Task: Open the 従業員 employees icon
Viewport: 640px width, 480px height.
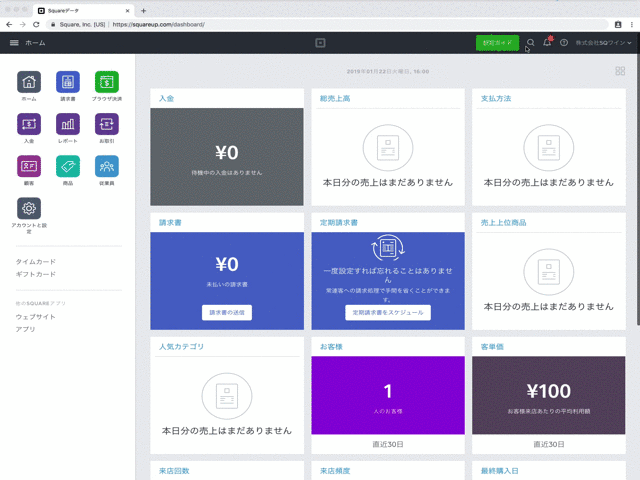Action: [107, 167]
